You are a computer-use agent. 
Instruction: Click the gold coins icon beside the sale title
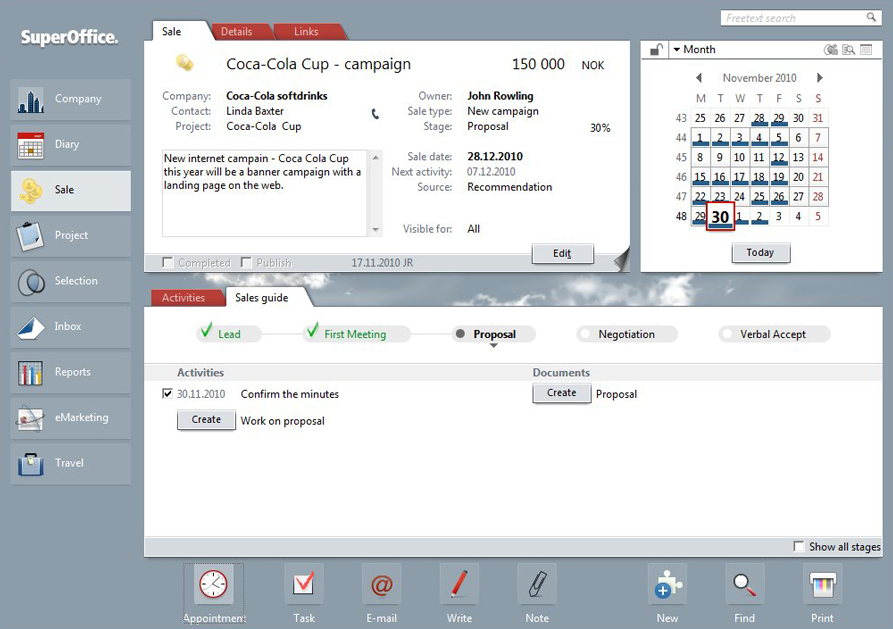pos(184,63)
